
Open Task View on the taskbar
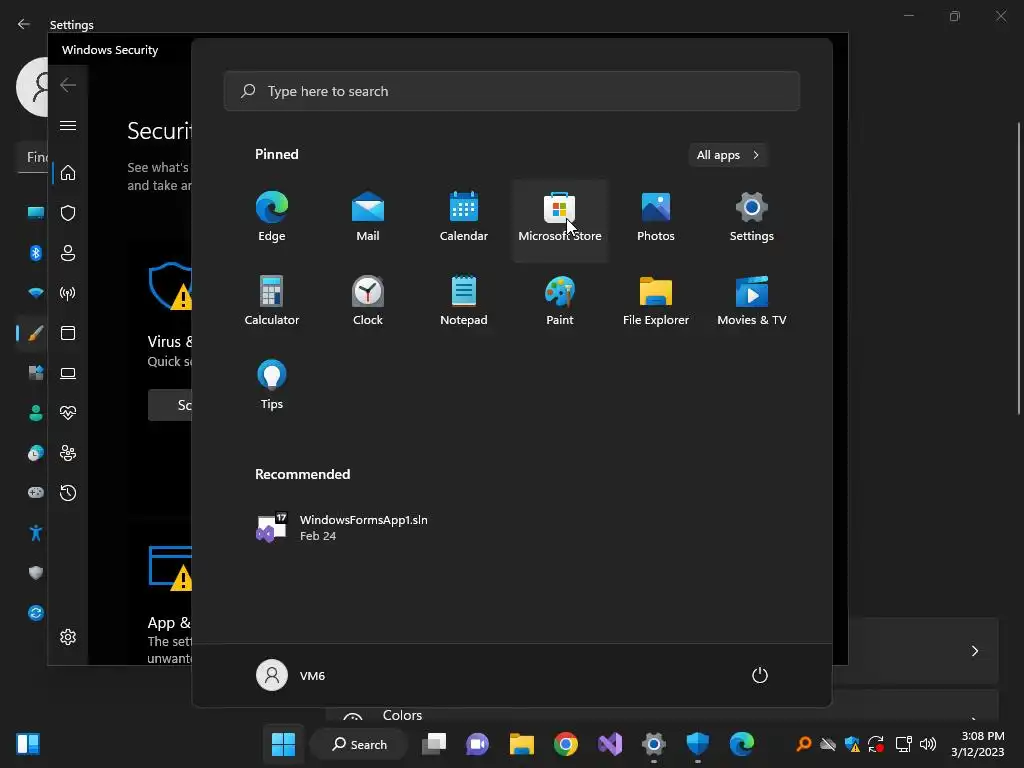434,744
